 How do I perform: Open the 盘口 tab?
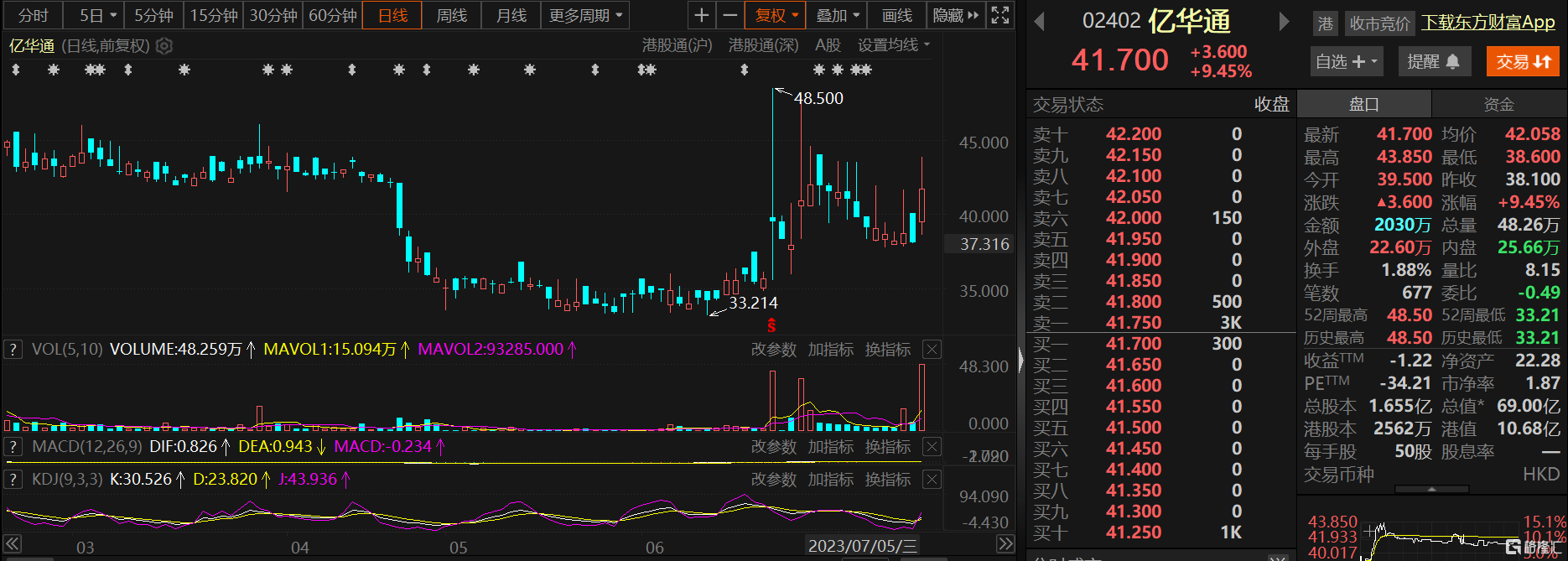(x=1364, y=104)
